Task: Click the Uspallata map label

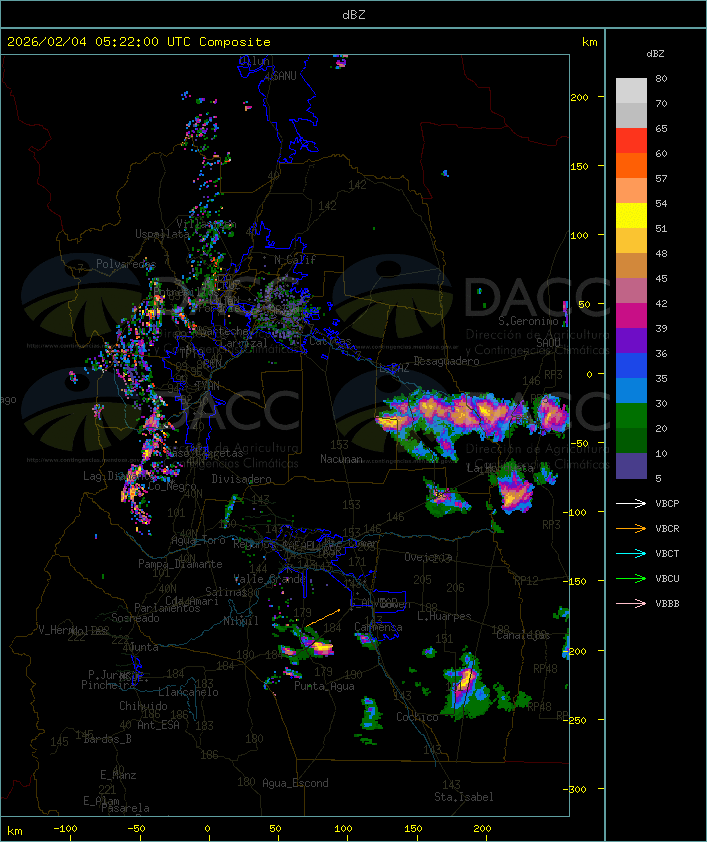Action: pos(162,234)
